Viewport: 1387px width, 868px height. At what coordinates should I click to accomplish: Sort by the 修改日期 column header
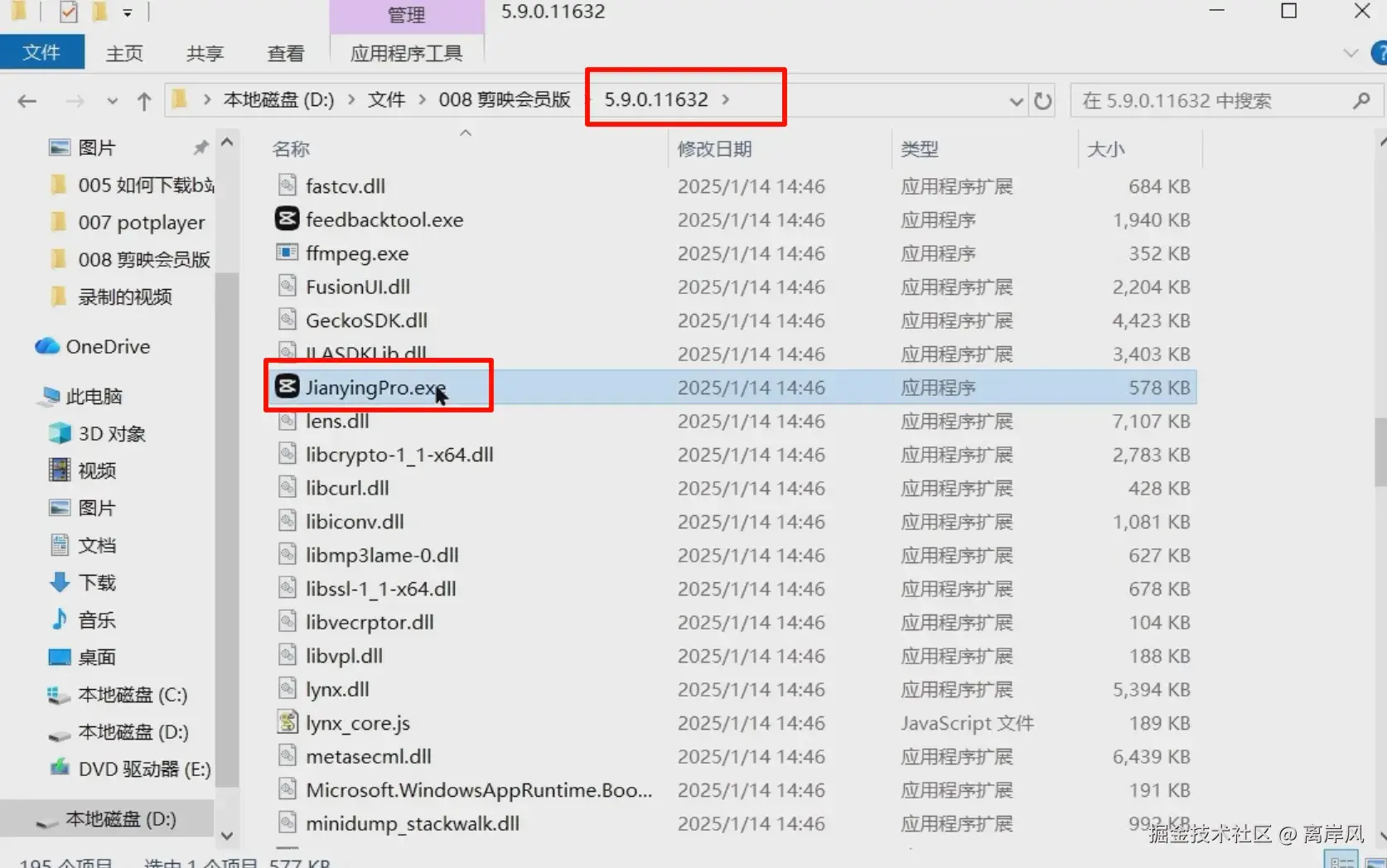714,149
